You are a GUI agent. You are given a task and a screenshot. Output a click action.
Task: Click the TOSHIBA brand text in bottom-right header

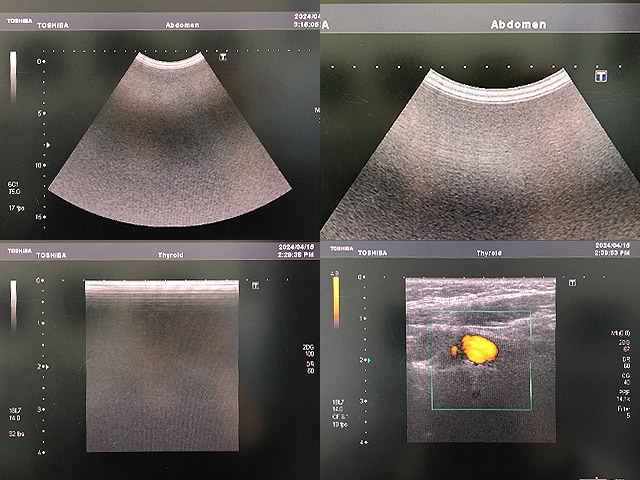coord(373,253)
